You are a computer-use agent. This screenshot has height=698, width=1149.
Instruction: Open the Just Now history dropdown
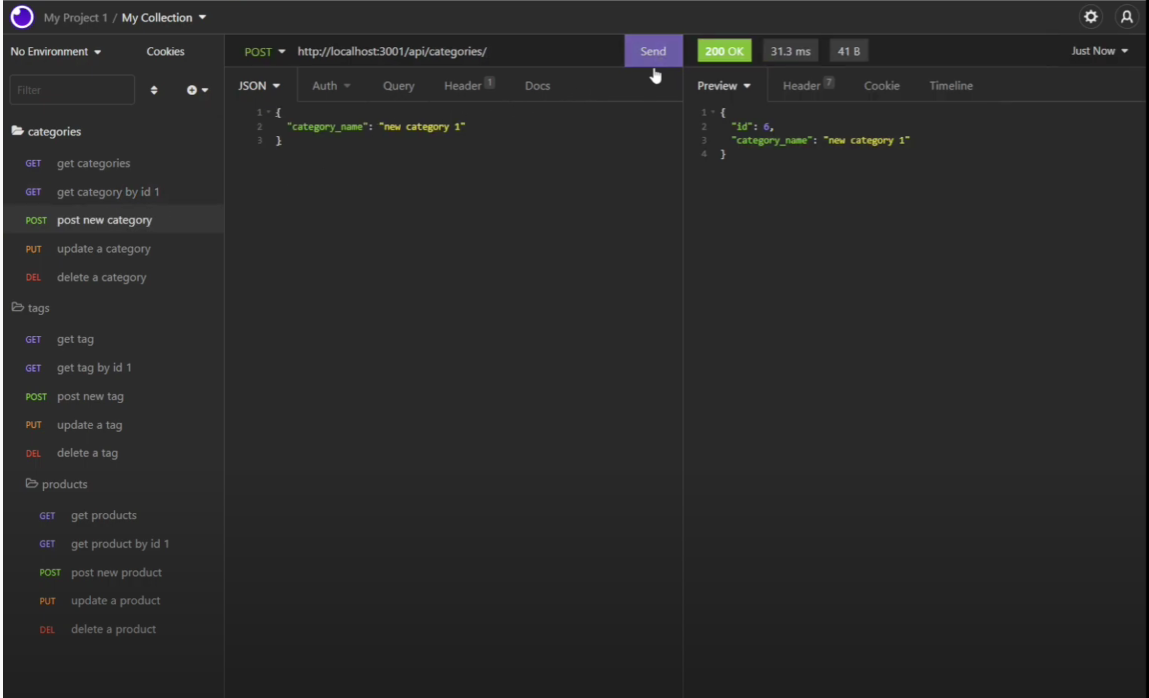[x=1099, y=51]
